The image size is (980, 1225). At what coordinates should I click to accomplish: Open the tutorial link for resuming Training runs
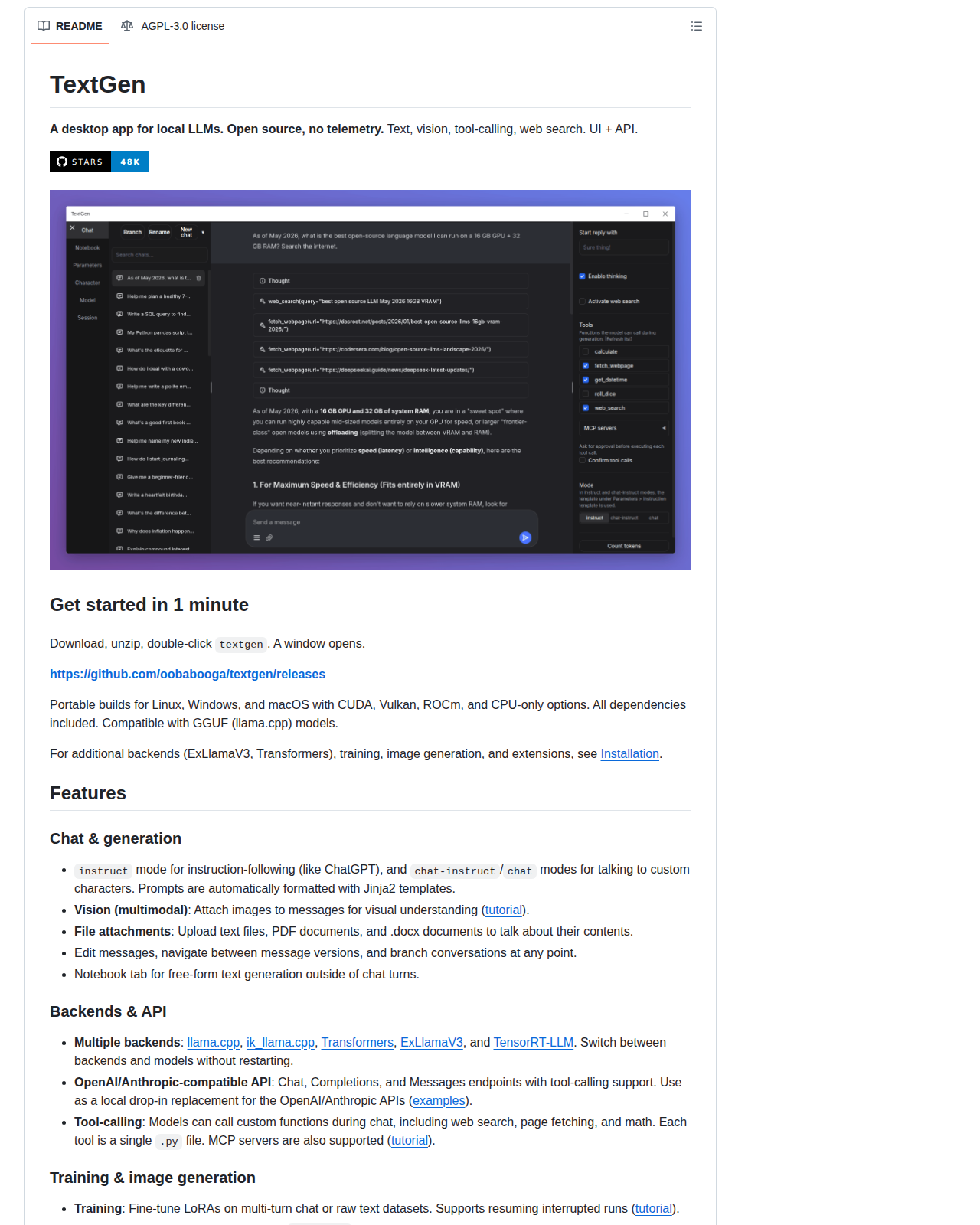(x=654, y=1208)
